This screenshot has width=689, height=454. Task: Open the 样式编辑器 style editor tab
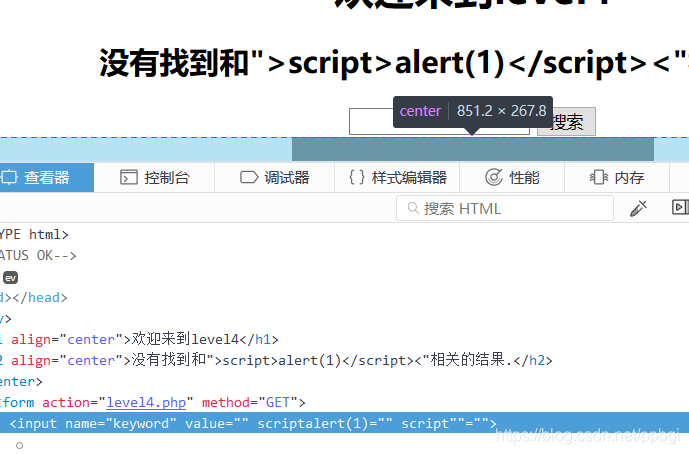397,178
